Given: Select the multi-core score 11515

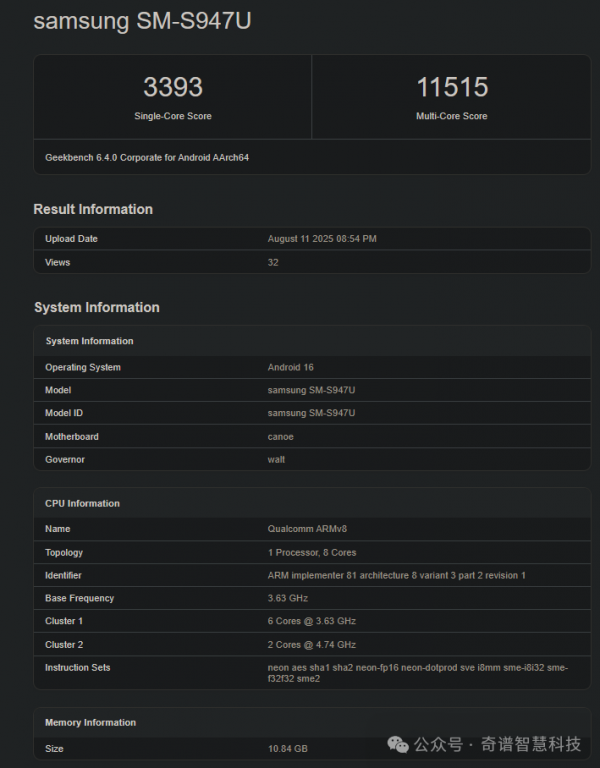Looking at the screenshot, I should click(452, 87).
